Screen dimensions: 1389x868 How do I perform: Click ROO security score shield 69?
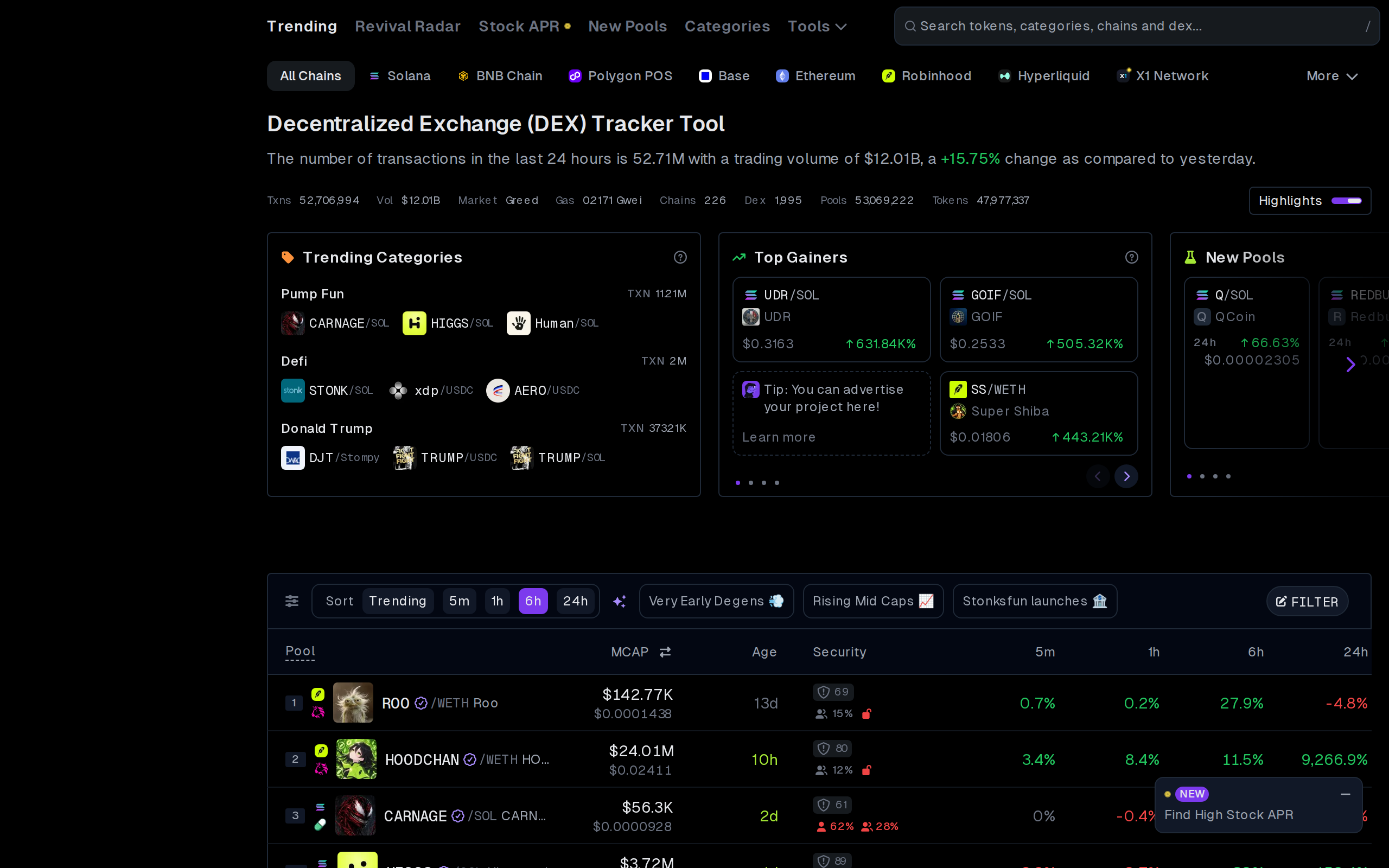833,692
